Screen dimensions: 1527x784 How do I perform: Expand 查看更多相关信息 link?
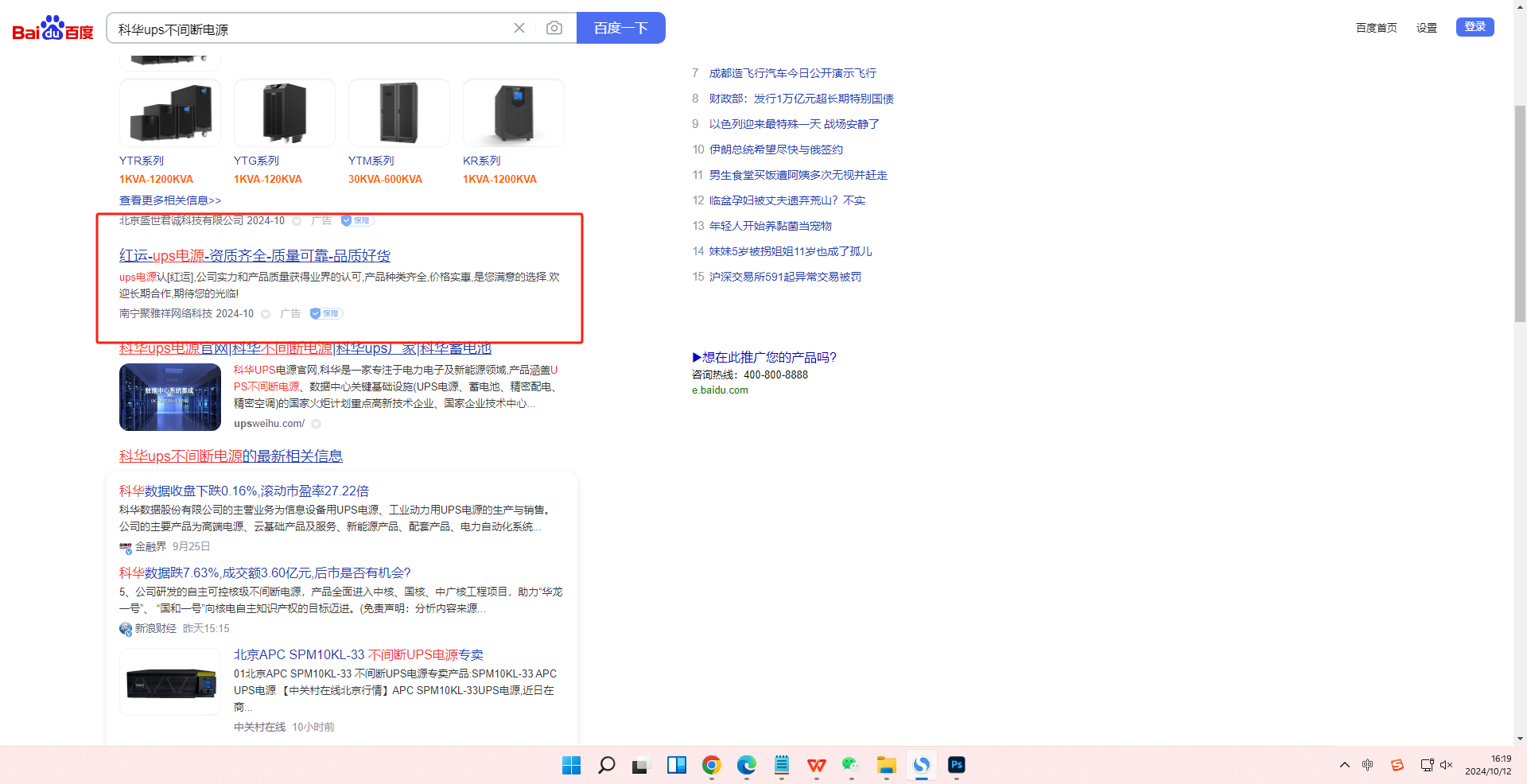170,200
